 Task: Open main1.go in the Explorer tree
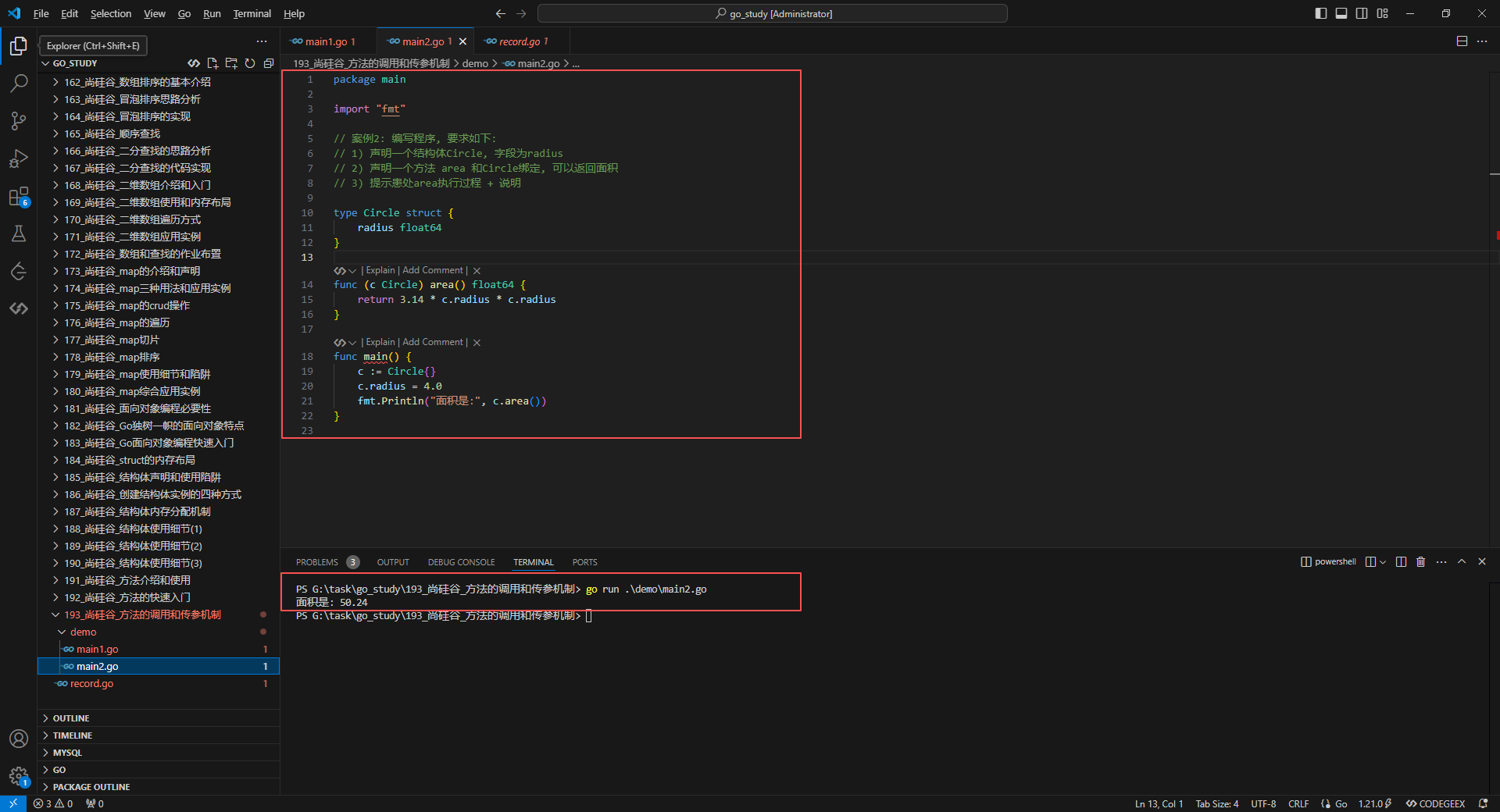(x=159, y=650)
